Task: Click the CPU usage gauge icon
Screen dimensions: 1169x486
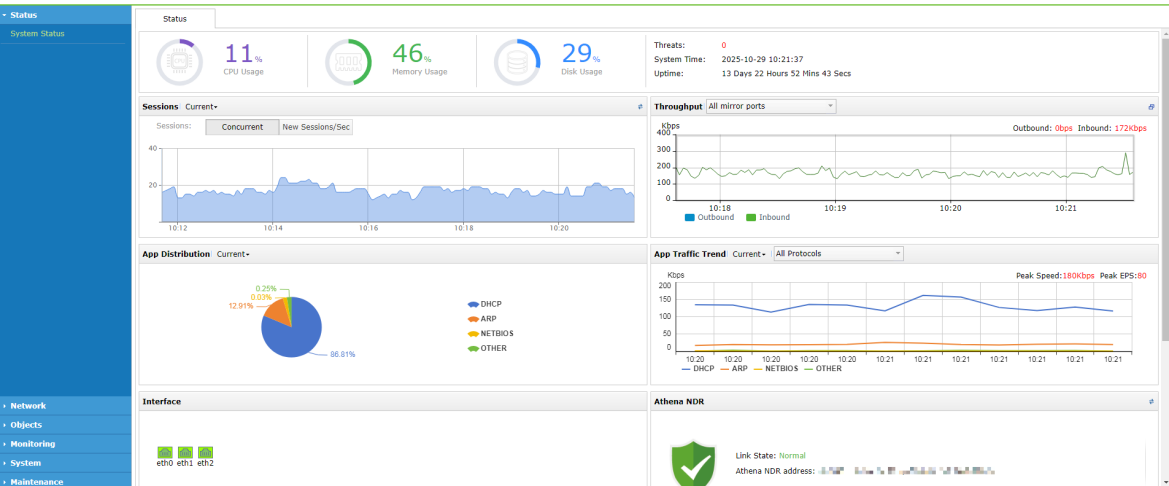Action: coord(179,62)
